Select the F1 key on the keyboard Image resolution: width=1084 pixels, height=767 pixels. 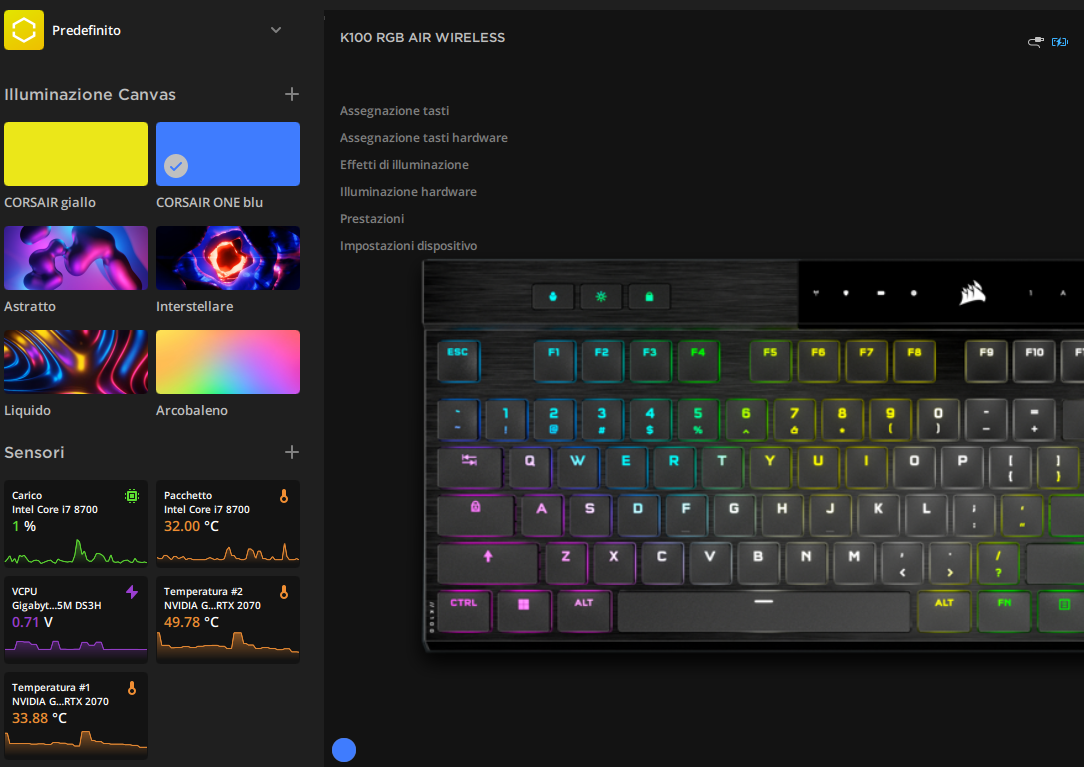pyautogui.click(x=554, y=360)
